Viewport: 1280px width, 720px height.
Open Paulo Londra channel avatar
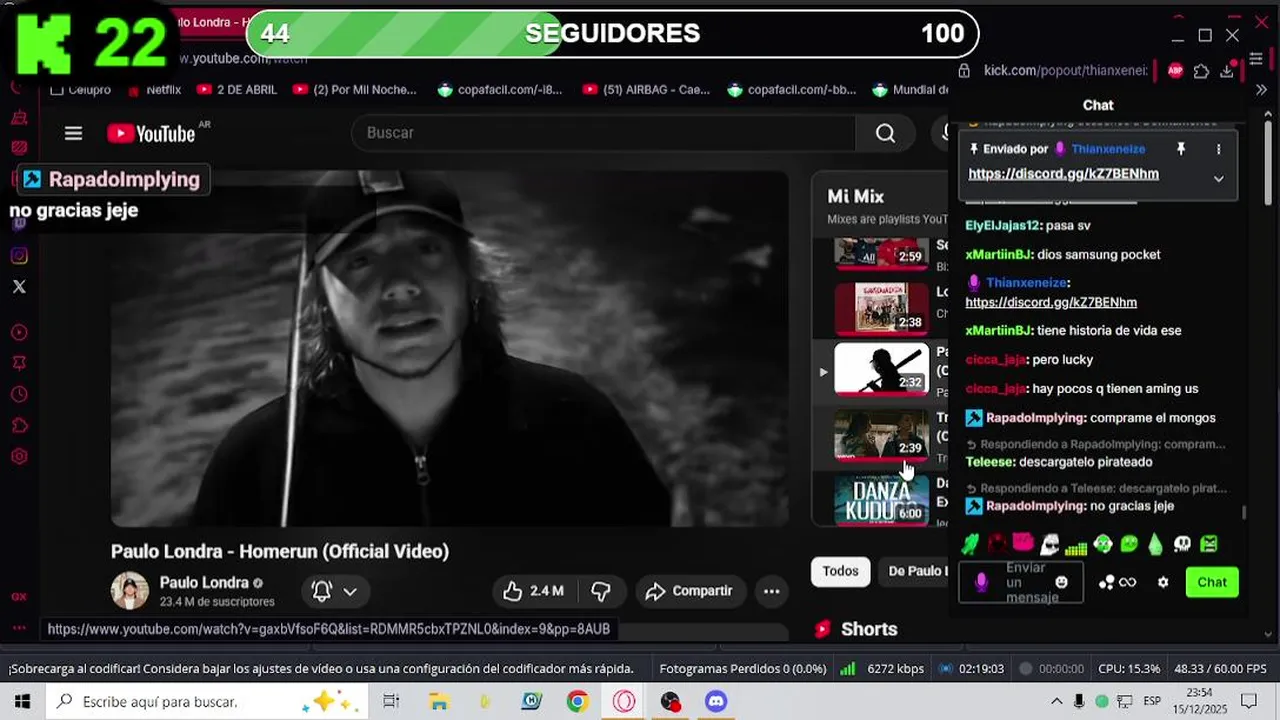pyautogui.click(x=130, y=591)
